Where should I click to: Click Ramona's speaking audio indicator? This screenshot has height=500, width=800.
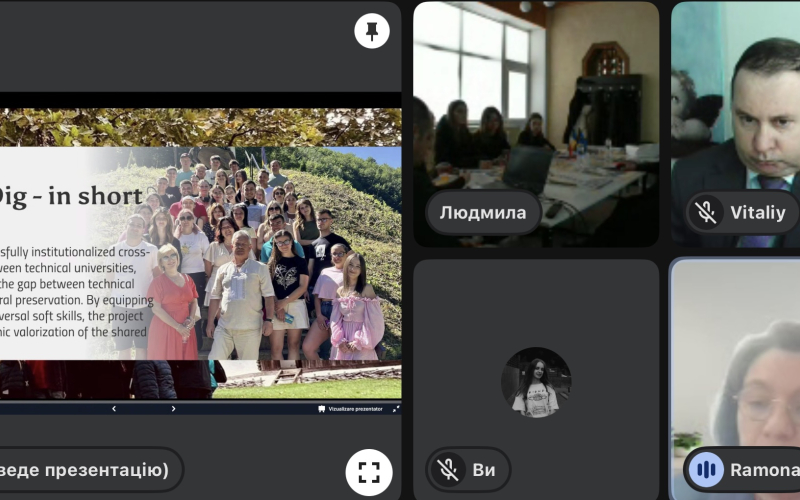pyautogui.click(x=708, y=469)
